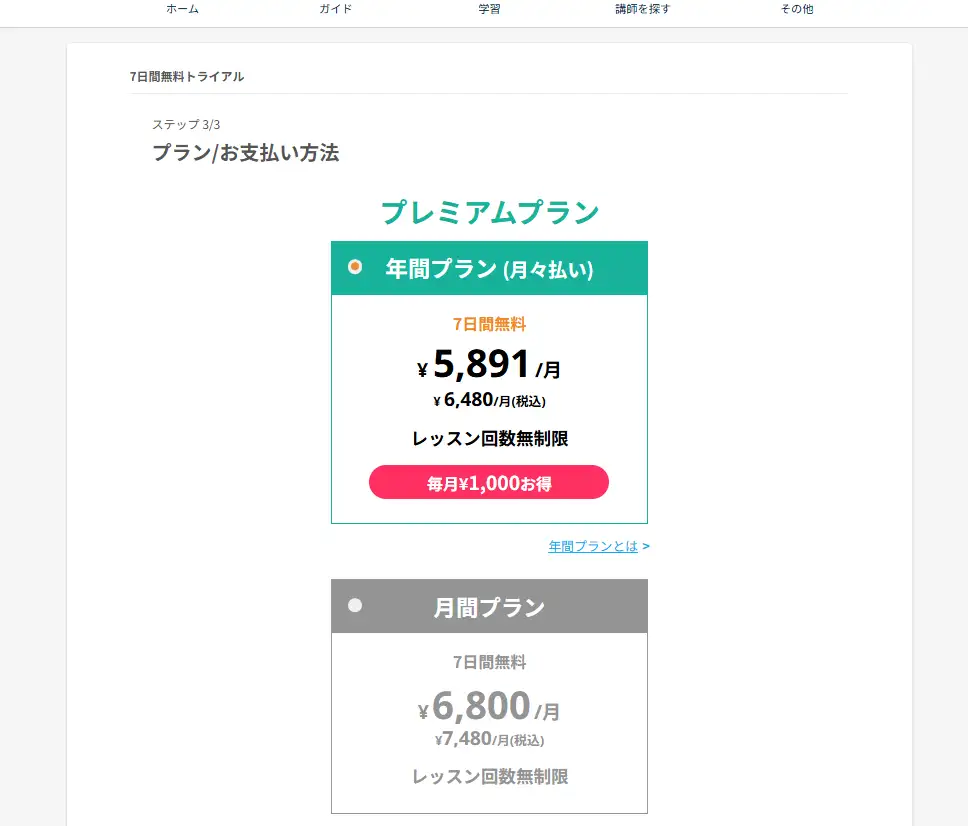Click the プレミアムプラン heading
This screenshot has height=826, width=968.
pos(489,213)
